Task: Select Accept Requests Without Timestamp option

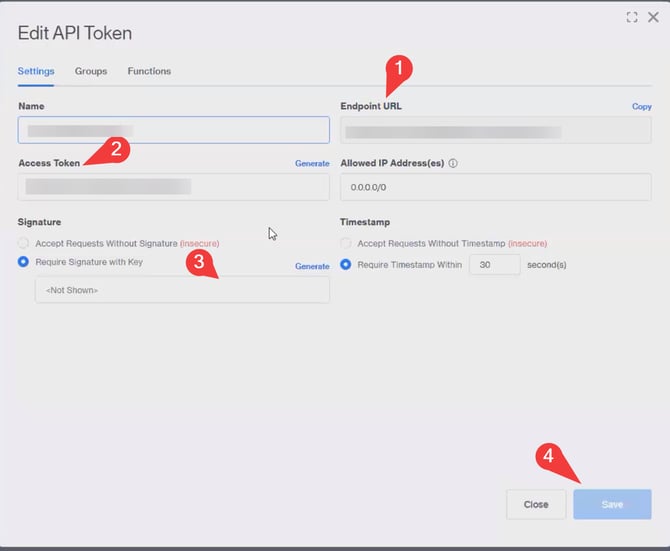Action: point(347,243)
